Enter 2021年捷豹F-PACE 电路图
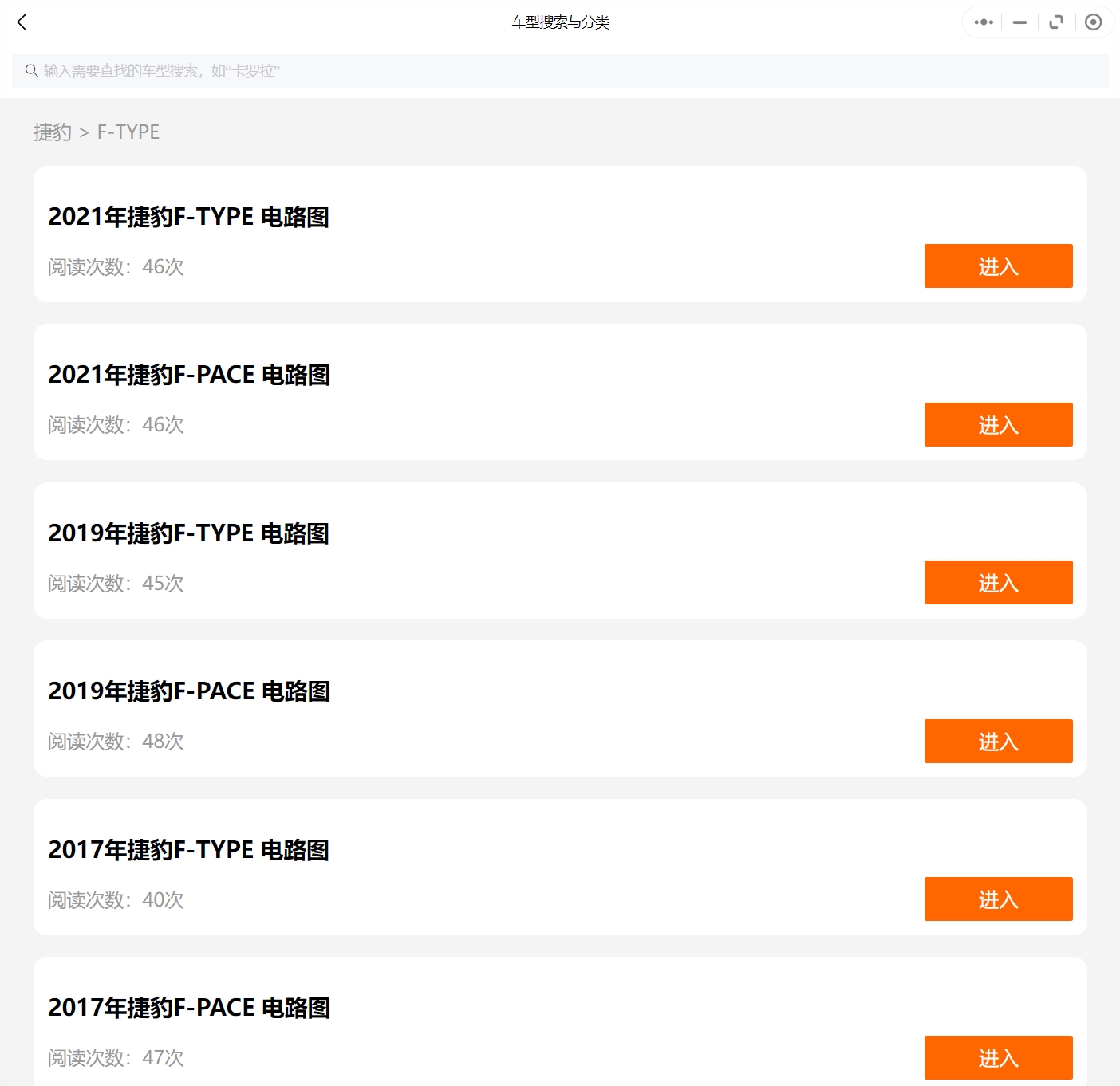 [x=998, y=424]
